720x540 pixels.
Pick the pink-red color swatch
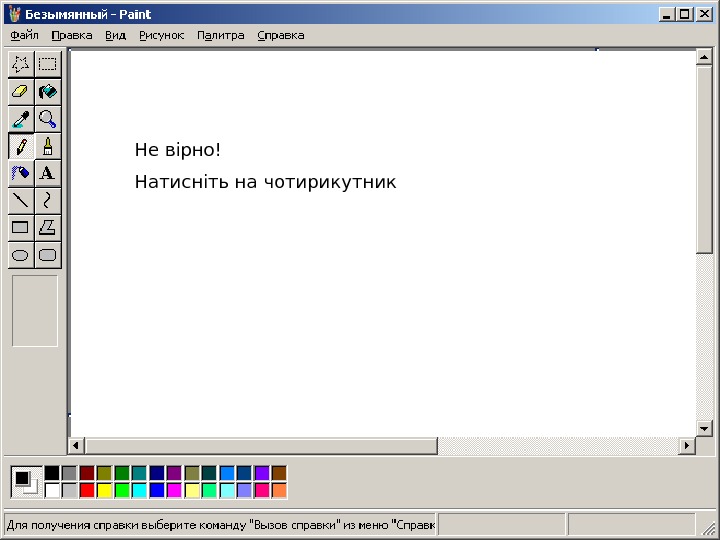[x=261, y=490]
